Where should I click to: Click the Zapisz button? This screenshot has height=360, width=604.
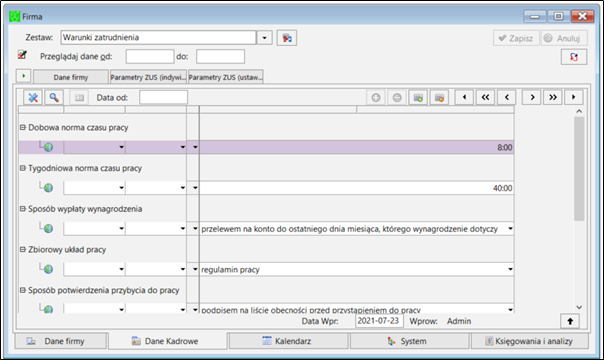(x=516, y=38)
